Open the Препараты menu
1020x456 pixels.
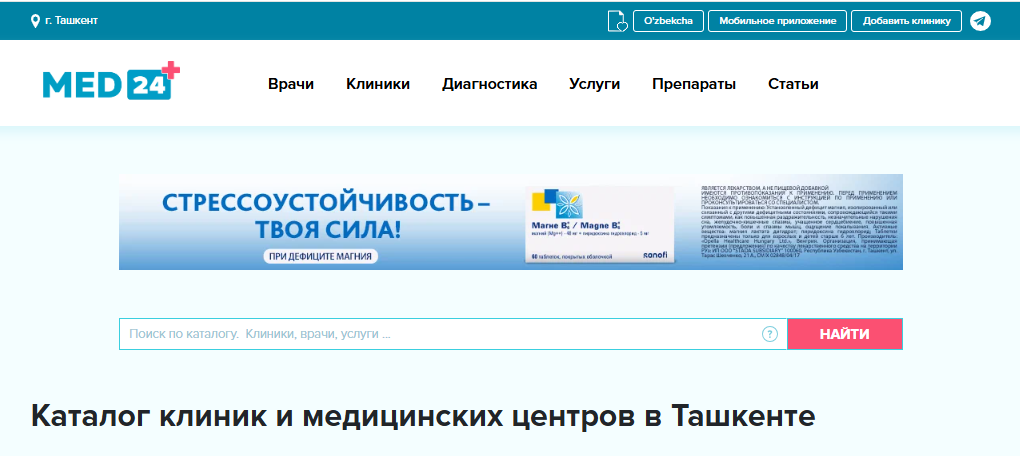tap(694, 84)
